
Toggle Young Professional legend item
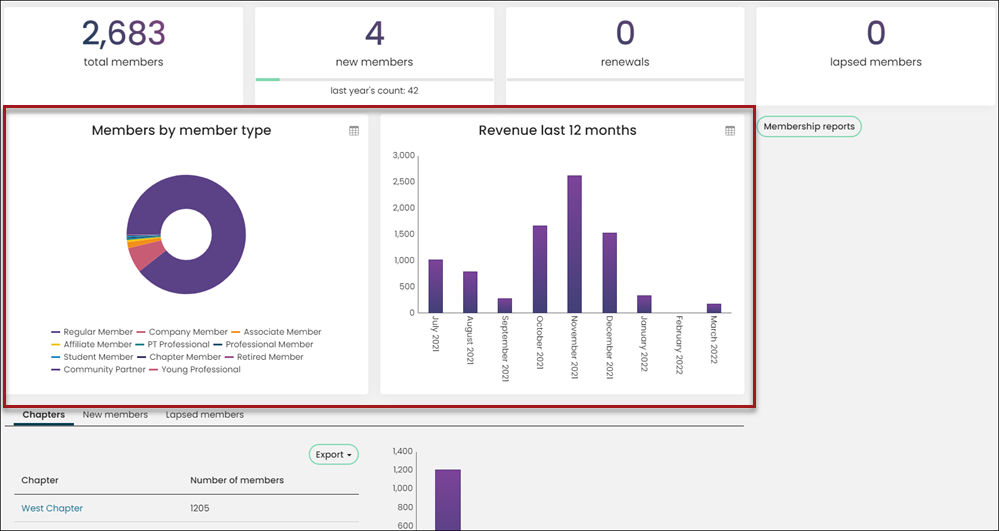click(x=195, y=370)
